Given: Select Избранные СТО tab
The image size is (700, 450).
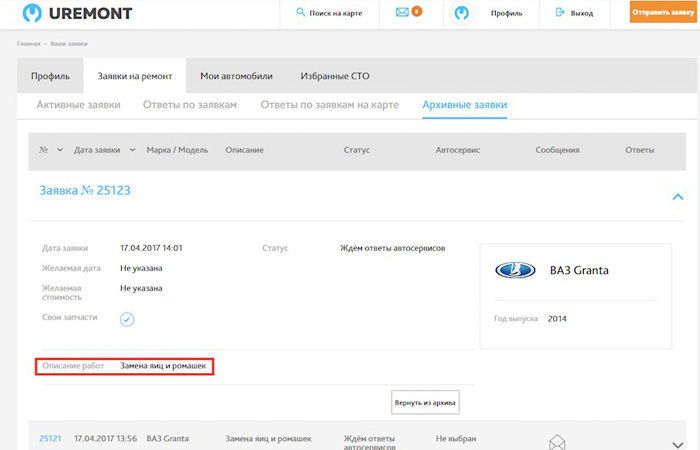Looking at the screenshot, I should coord(335,76).
